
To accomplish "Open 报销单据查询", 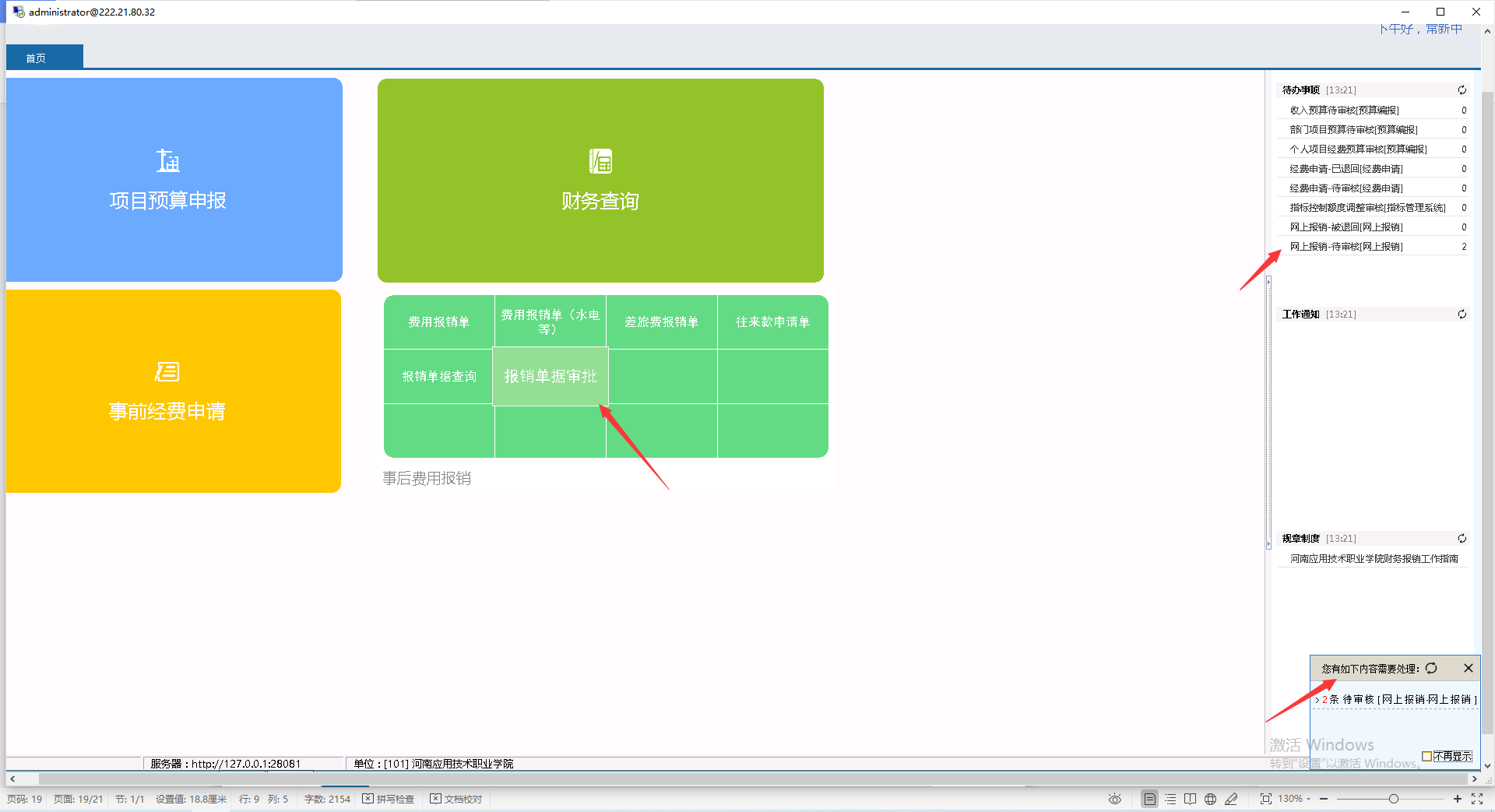I will click(x=439, y=376).
